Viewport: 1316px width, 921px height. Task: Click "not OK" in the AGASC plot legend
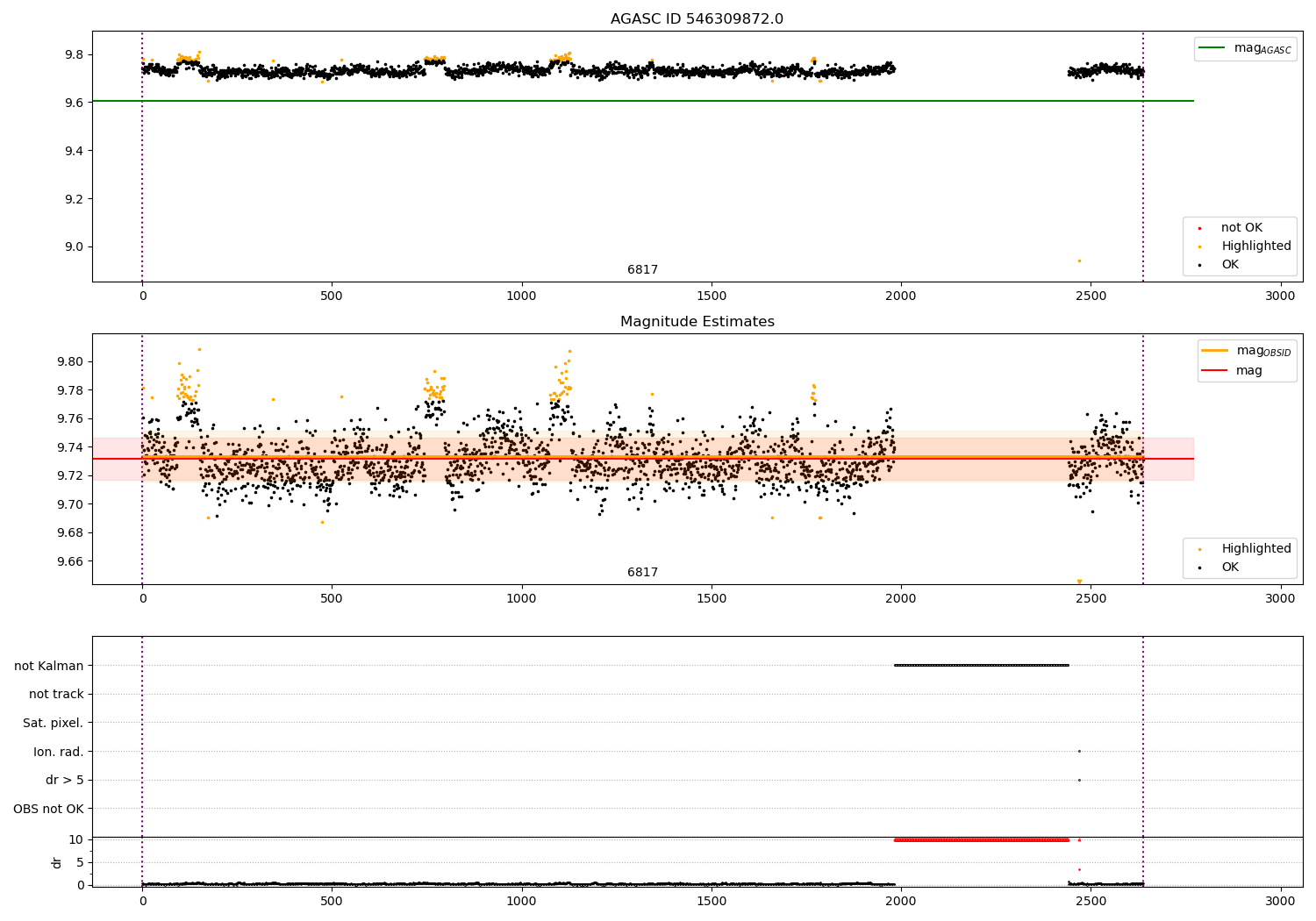click(1241, 228)
